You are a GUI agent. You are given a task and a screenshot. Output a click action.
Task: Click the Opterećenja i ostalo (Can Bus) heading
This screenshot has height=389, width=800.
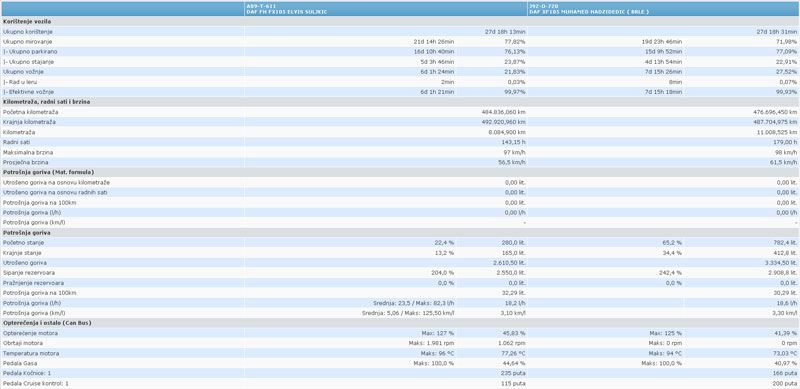tap(47, 323)
